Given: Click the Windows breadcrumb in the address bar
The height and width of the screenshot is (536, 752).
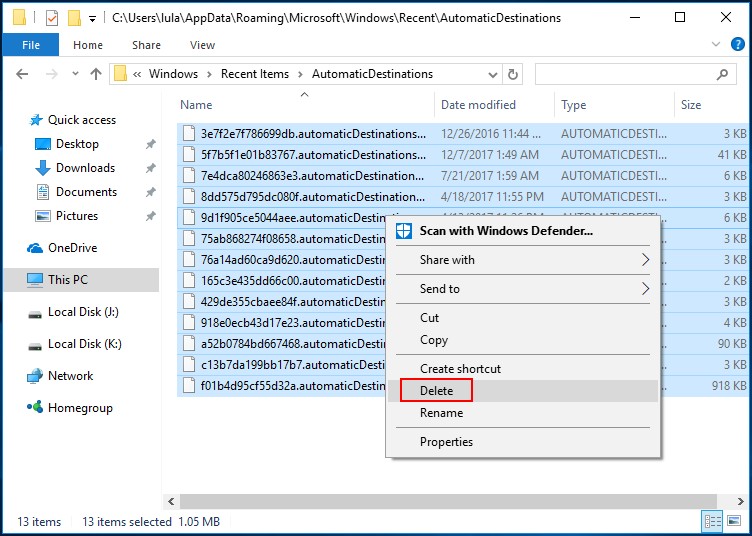Looking at the screenshot, I should (x=173, y=74).
